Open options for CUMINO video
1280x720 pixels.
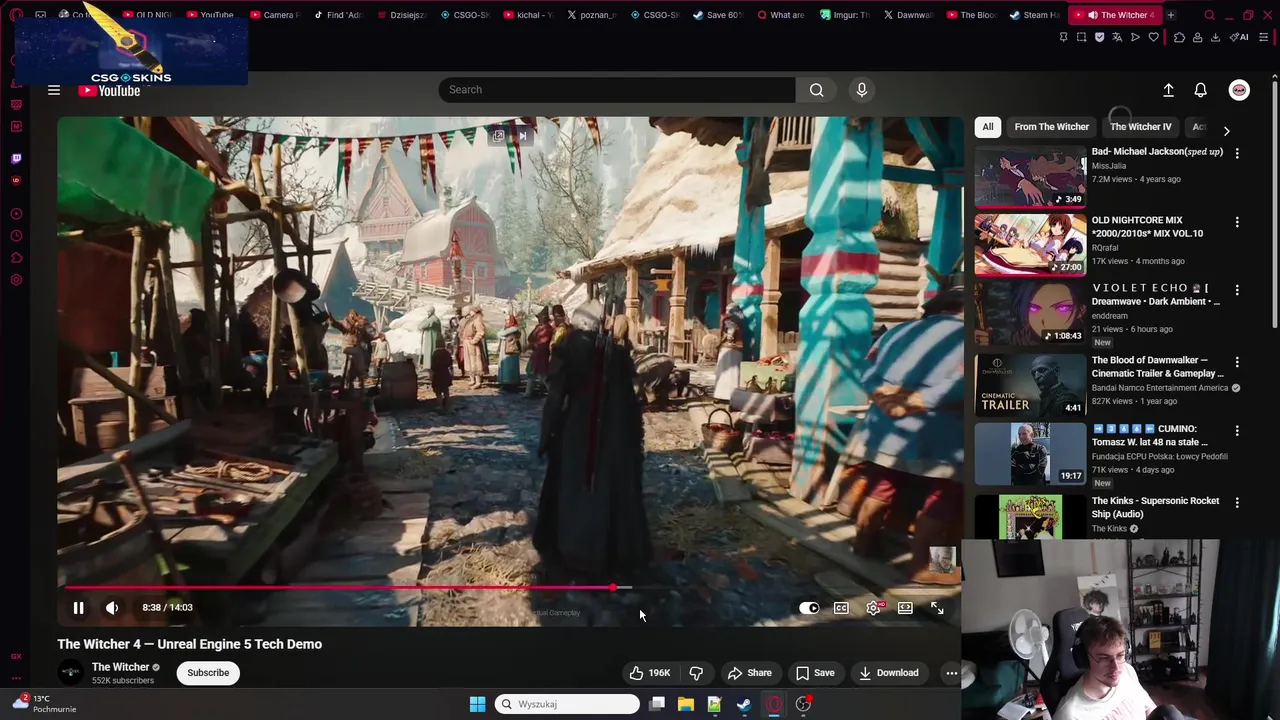(x=1237, y=431)
